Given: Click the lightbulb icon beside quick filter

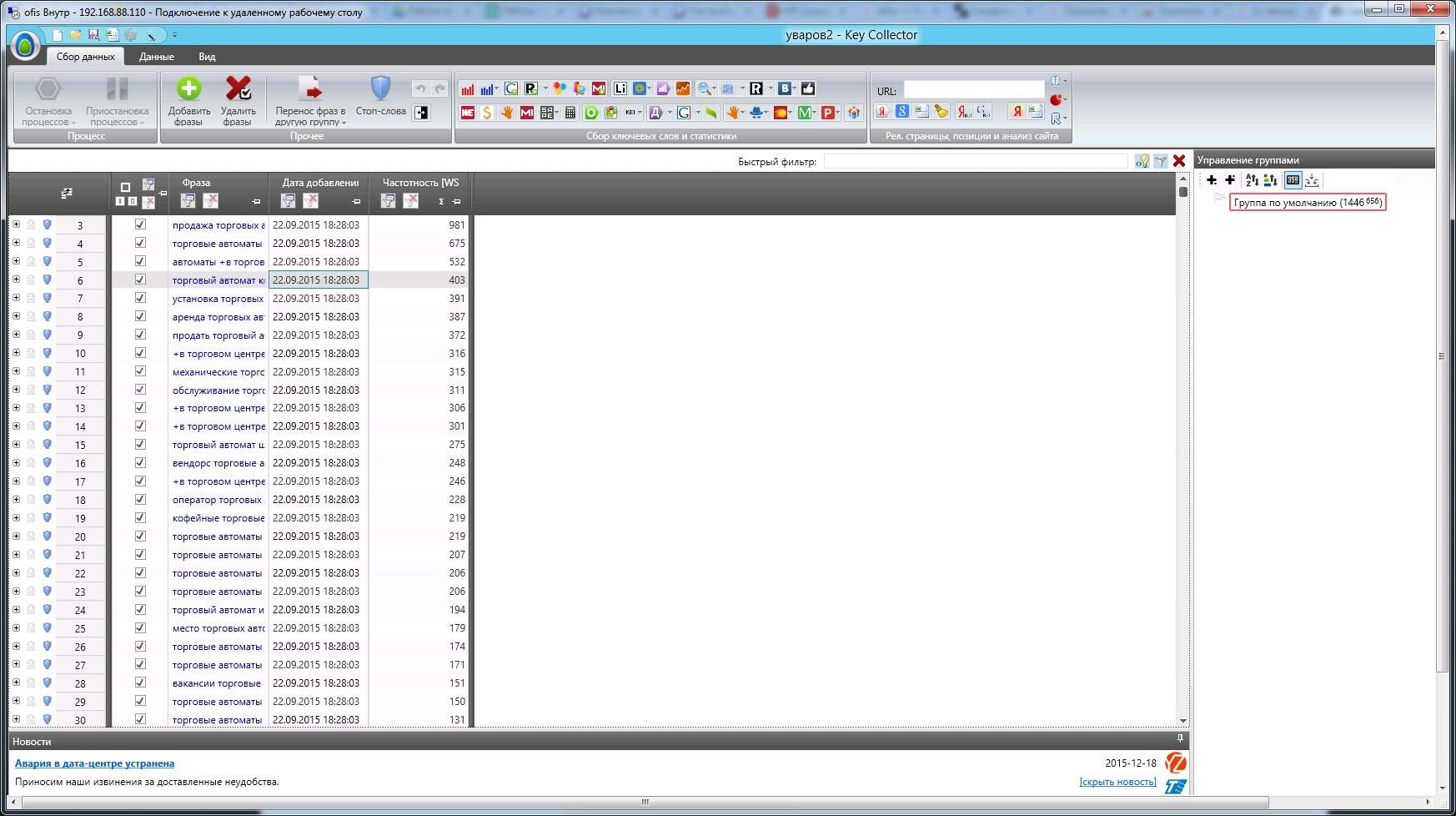Looking at the screenshot, I should point(1142,161).
